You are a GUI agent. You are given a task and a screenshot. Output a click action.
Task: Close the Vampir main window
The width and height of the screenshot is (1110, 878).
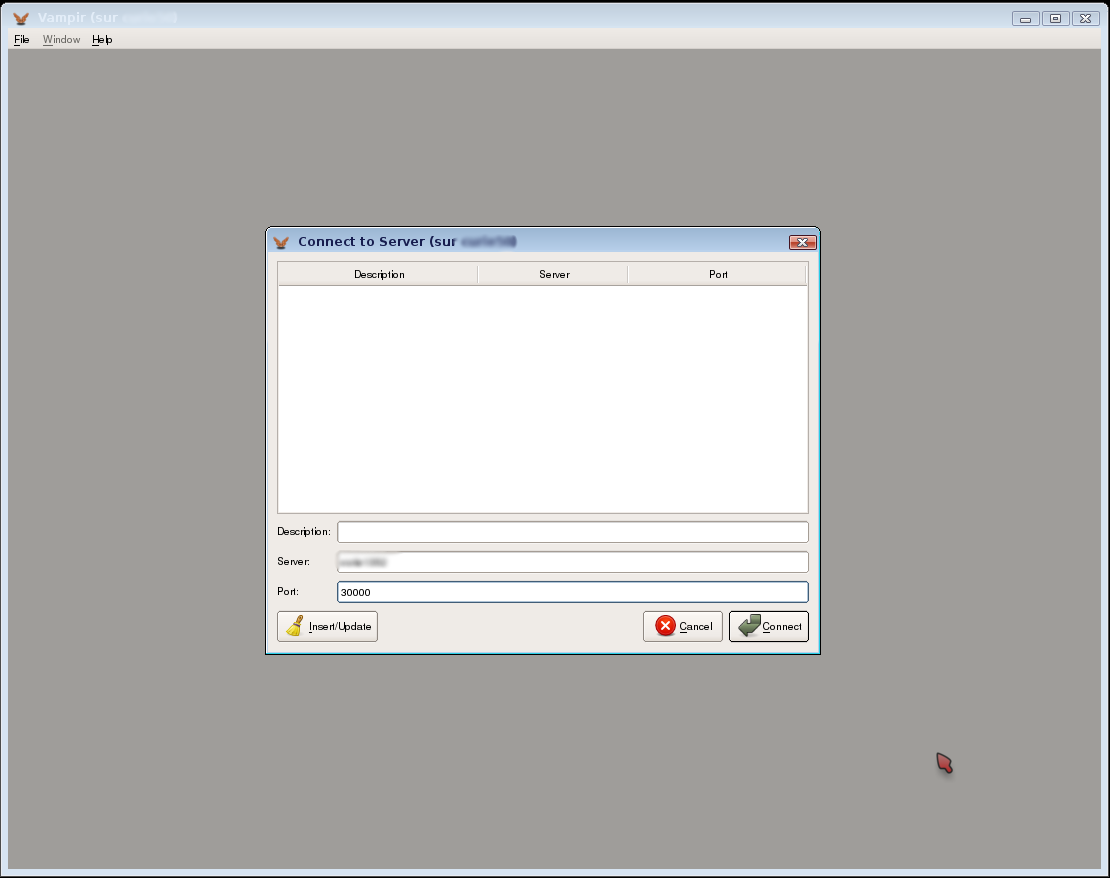pos(1085,18)
